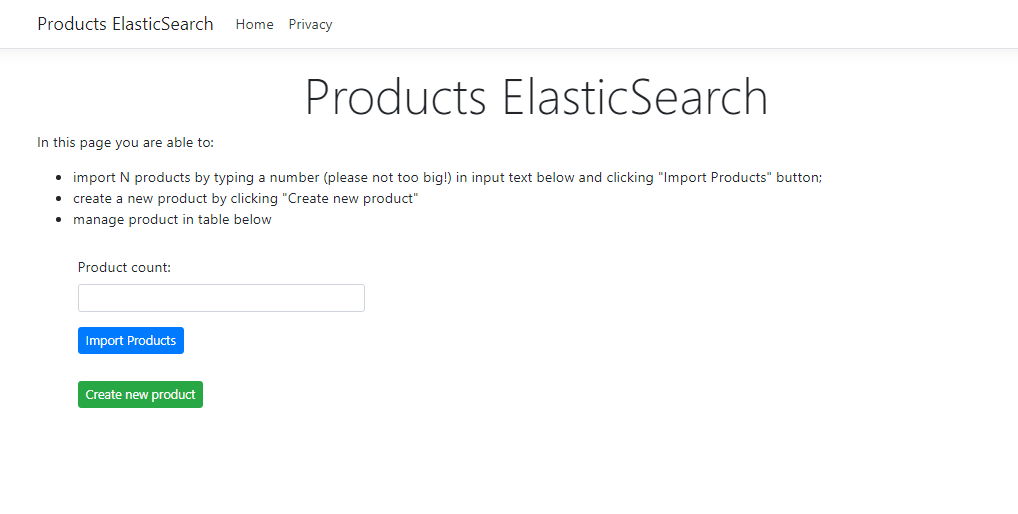Image resolution: width=1018 pixels, height=514 pixels.
Task: Select the 'create a new product' bullet line
Action: [x=245, y=198]
